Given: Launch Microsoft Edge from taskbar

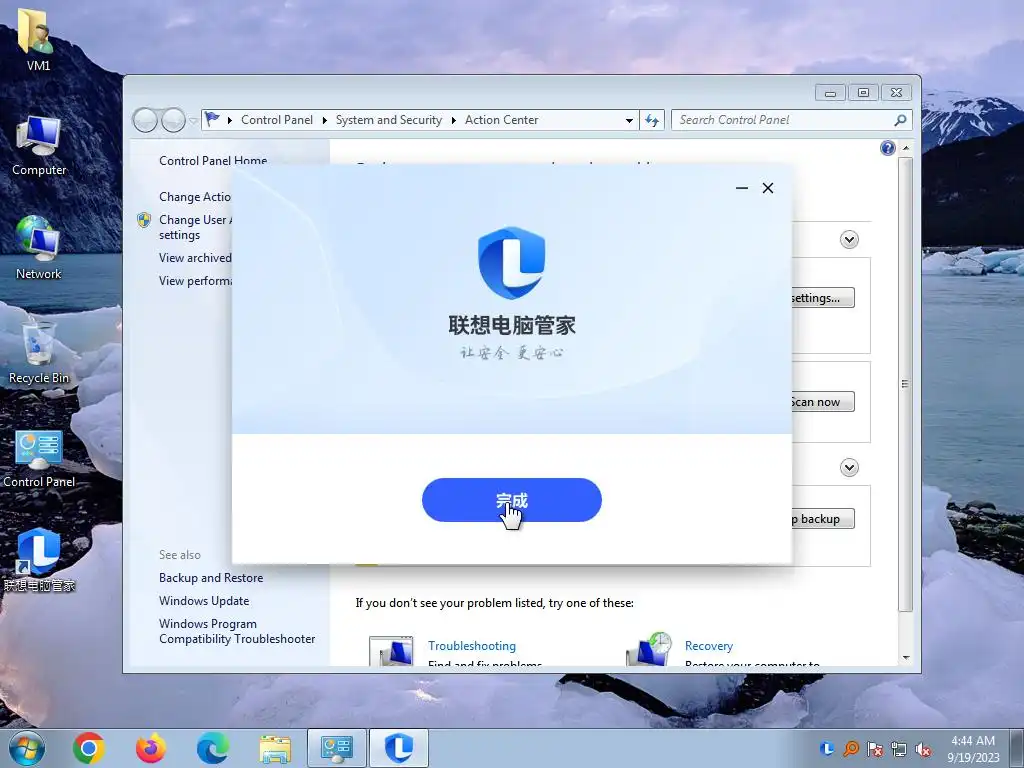Looking at the screenshot, I should (213, 748).
